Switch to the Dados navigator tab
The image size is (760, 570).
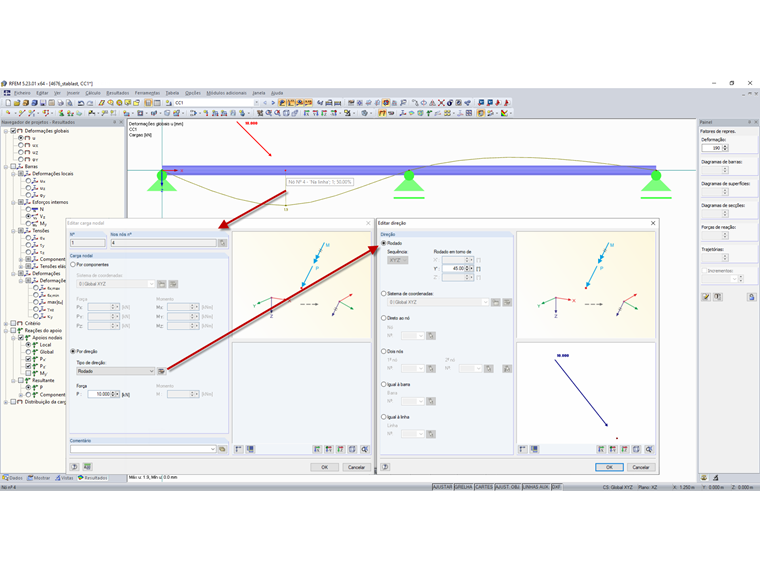13,478
